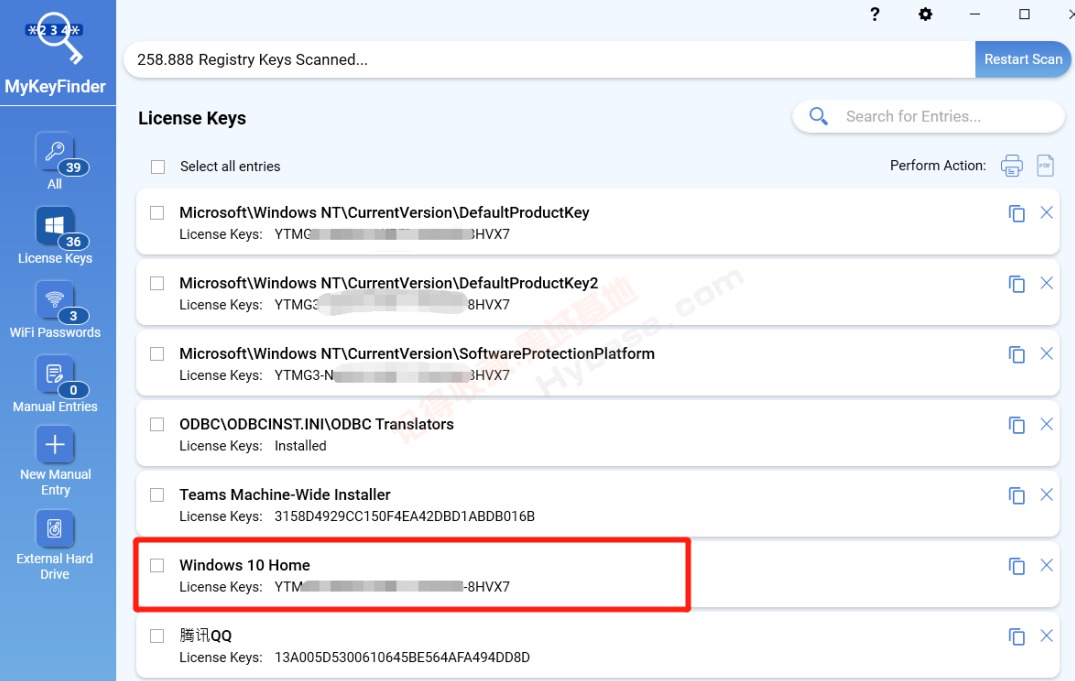Focus the Search for Entries field

tap(928, 117)
